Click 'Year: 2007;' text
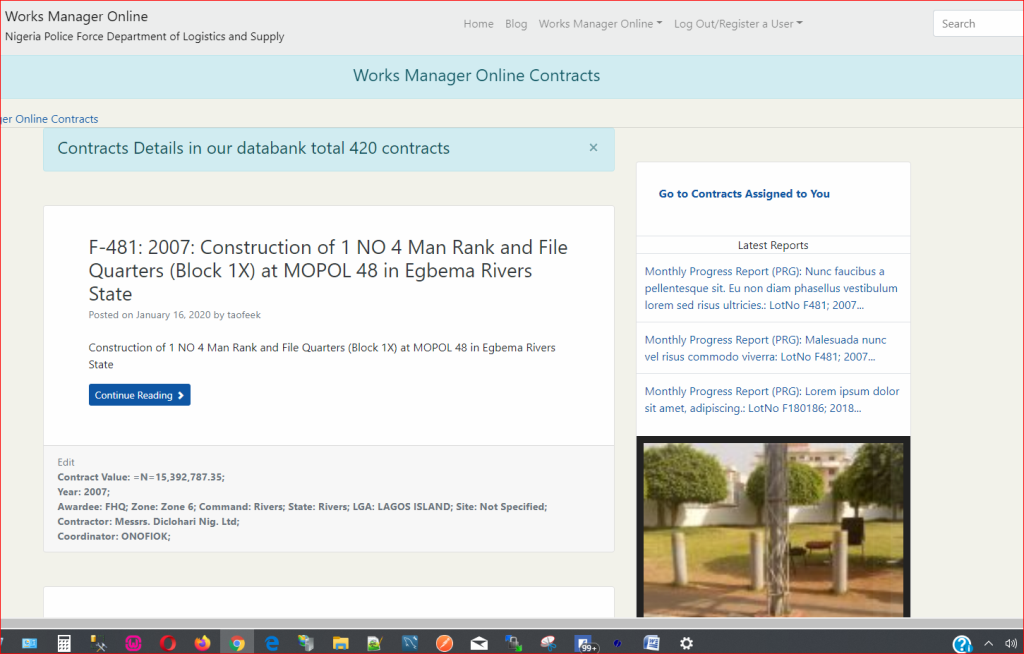Screen dimensions: 1024x654 click(84, 492)
